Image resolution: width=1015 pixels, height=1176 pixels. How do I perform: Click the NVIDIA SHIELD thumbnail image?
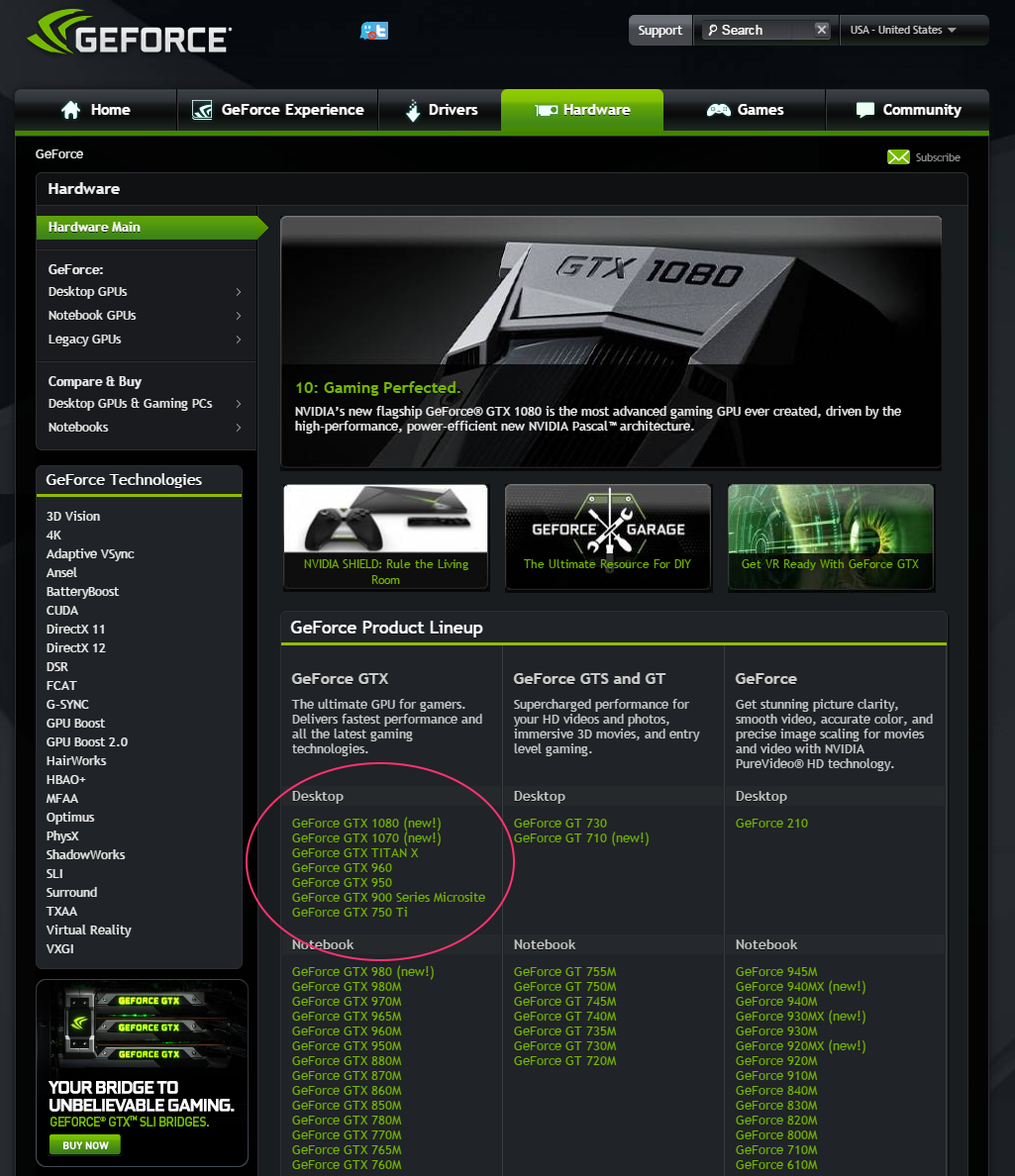[385, 519]
